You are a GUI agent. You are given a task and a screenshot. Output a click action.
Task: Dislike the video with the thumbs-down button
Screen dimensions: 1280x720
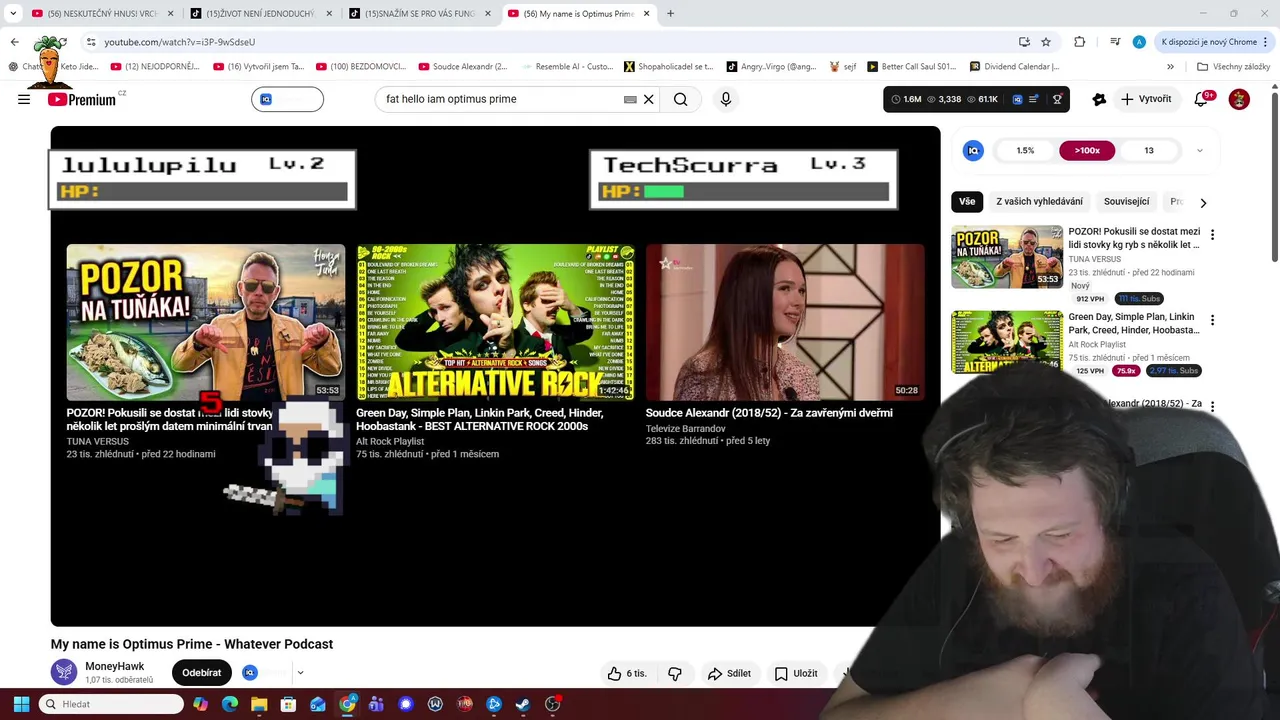pos(675,673)
